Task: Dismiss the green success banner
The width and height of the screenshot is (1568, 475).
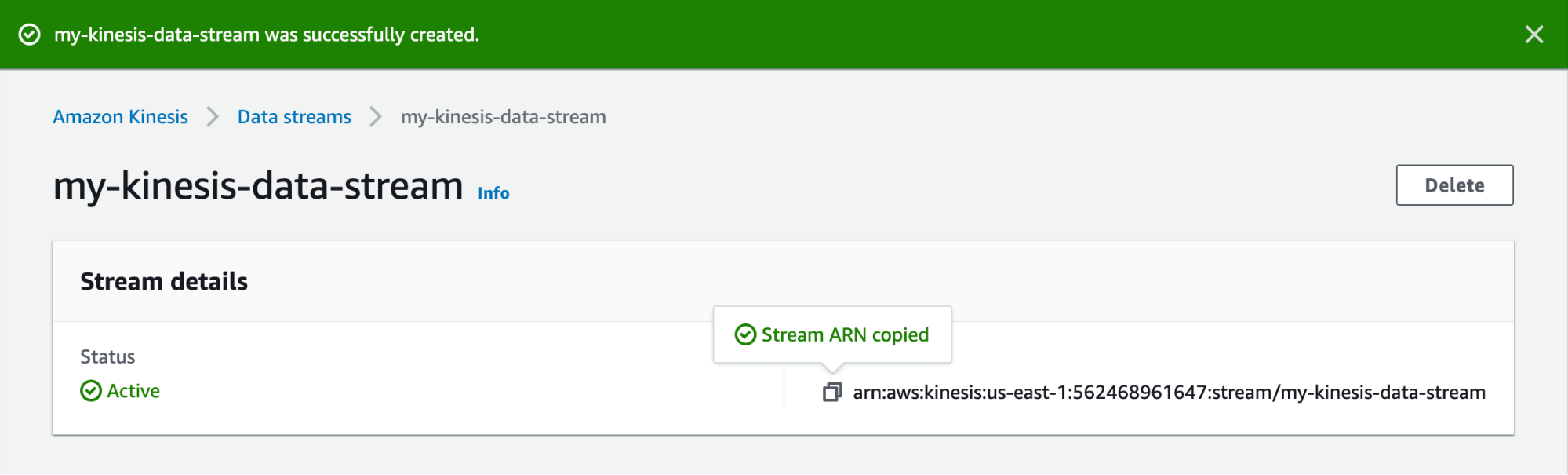Action: [1533, 35]
